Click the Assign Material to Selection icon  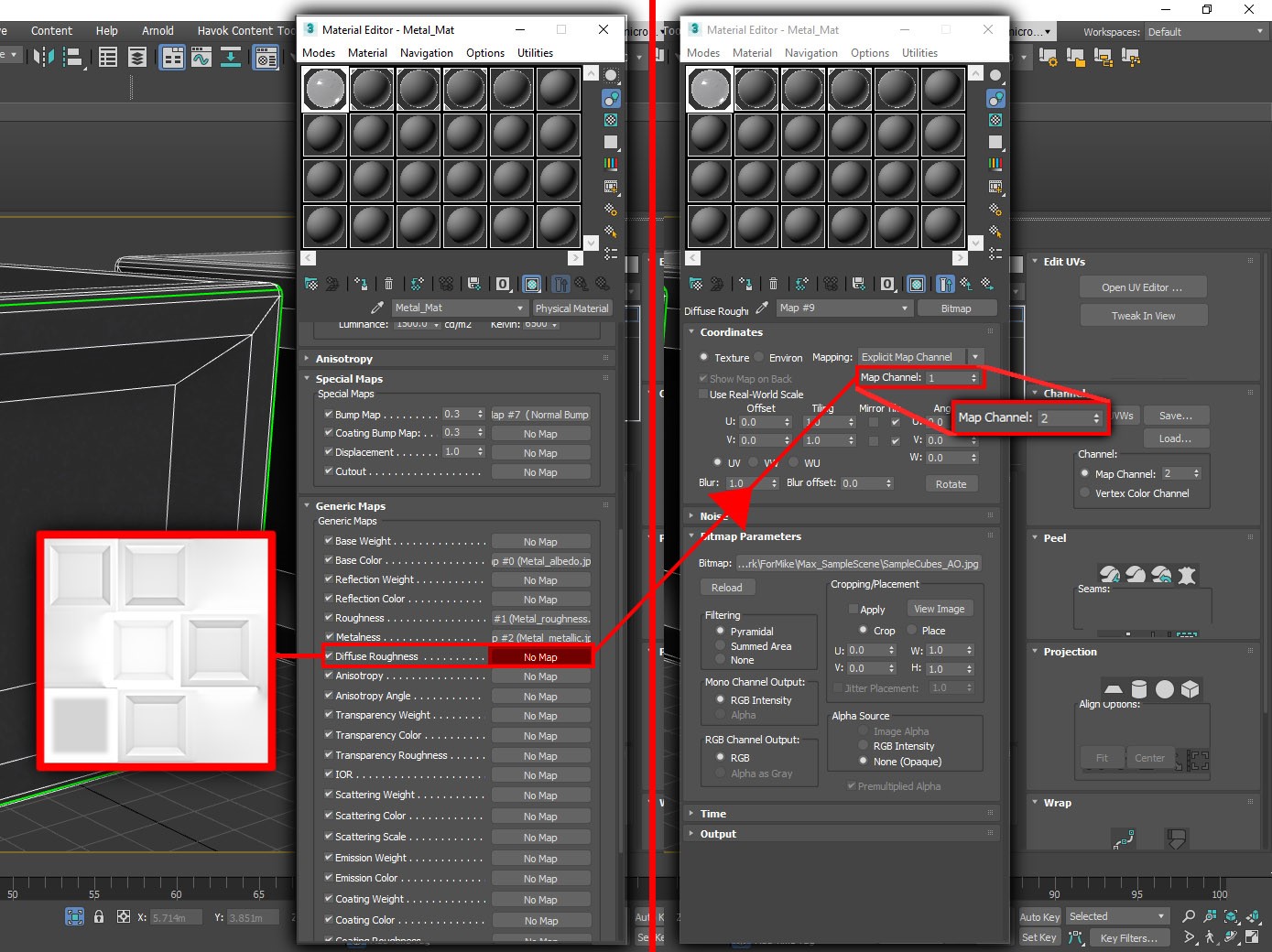361,284
